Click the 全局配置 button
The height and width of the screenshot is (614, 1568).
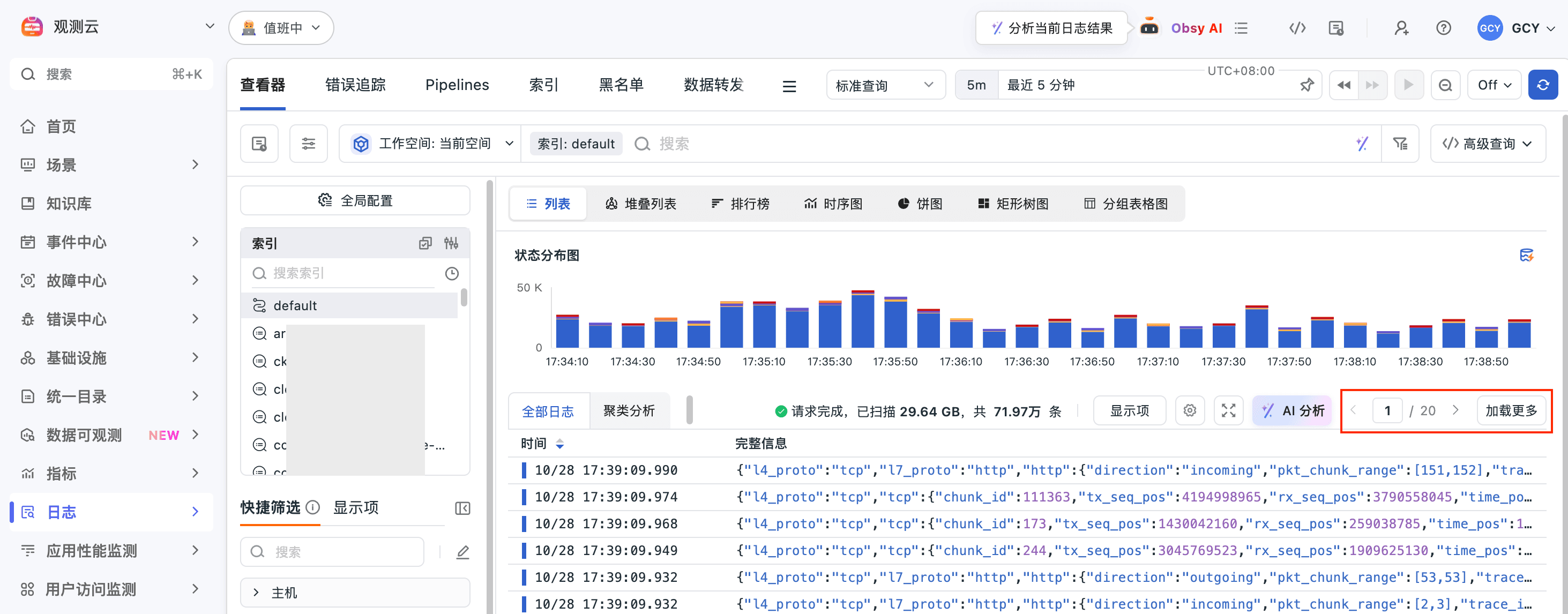(355, 201)
